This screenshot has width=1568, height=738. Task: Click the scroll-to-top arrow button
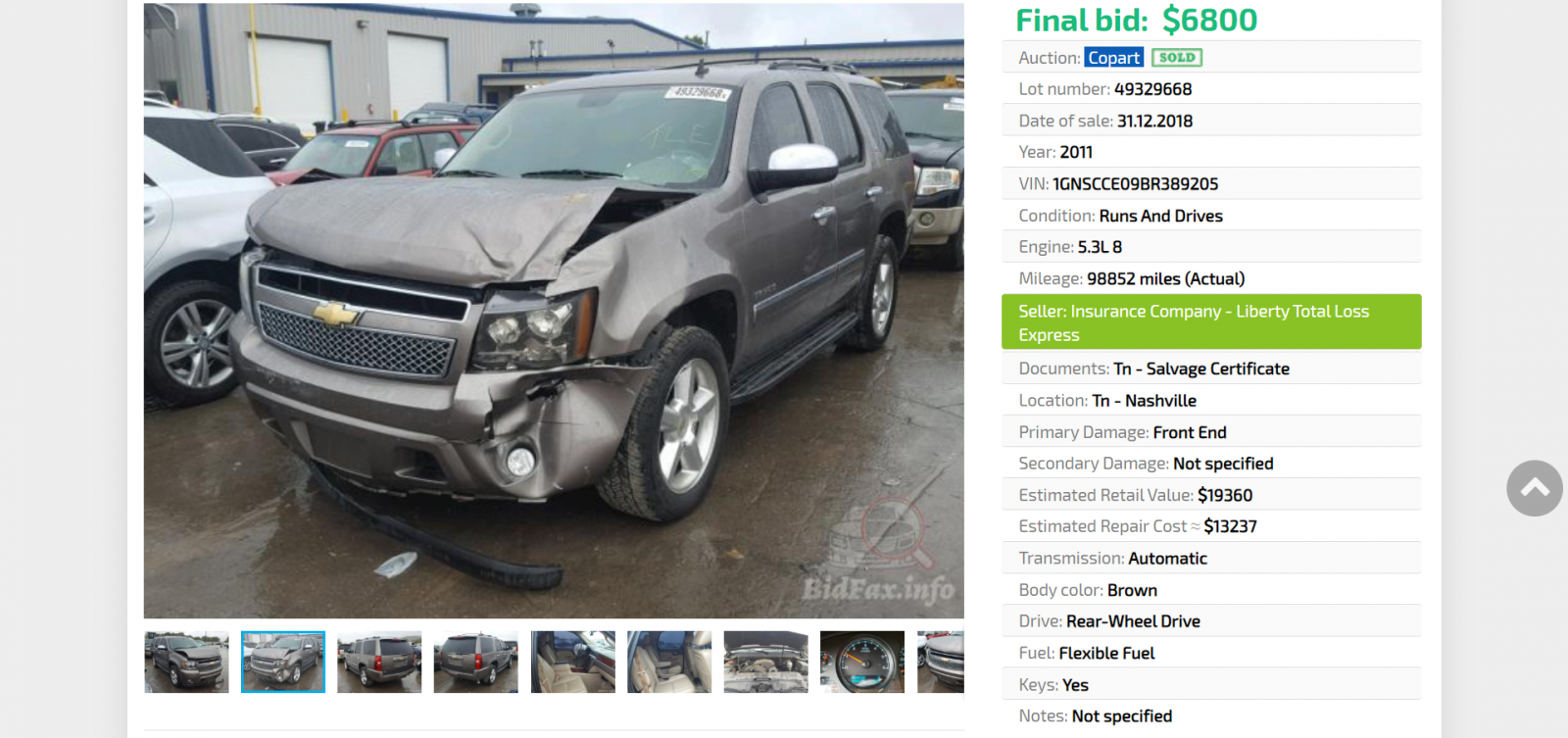point(1534,488)
